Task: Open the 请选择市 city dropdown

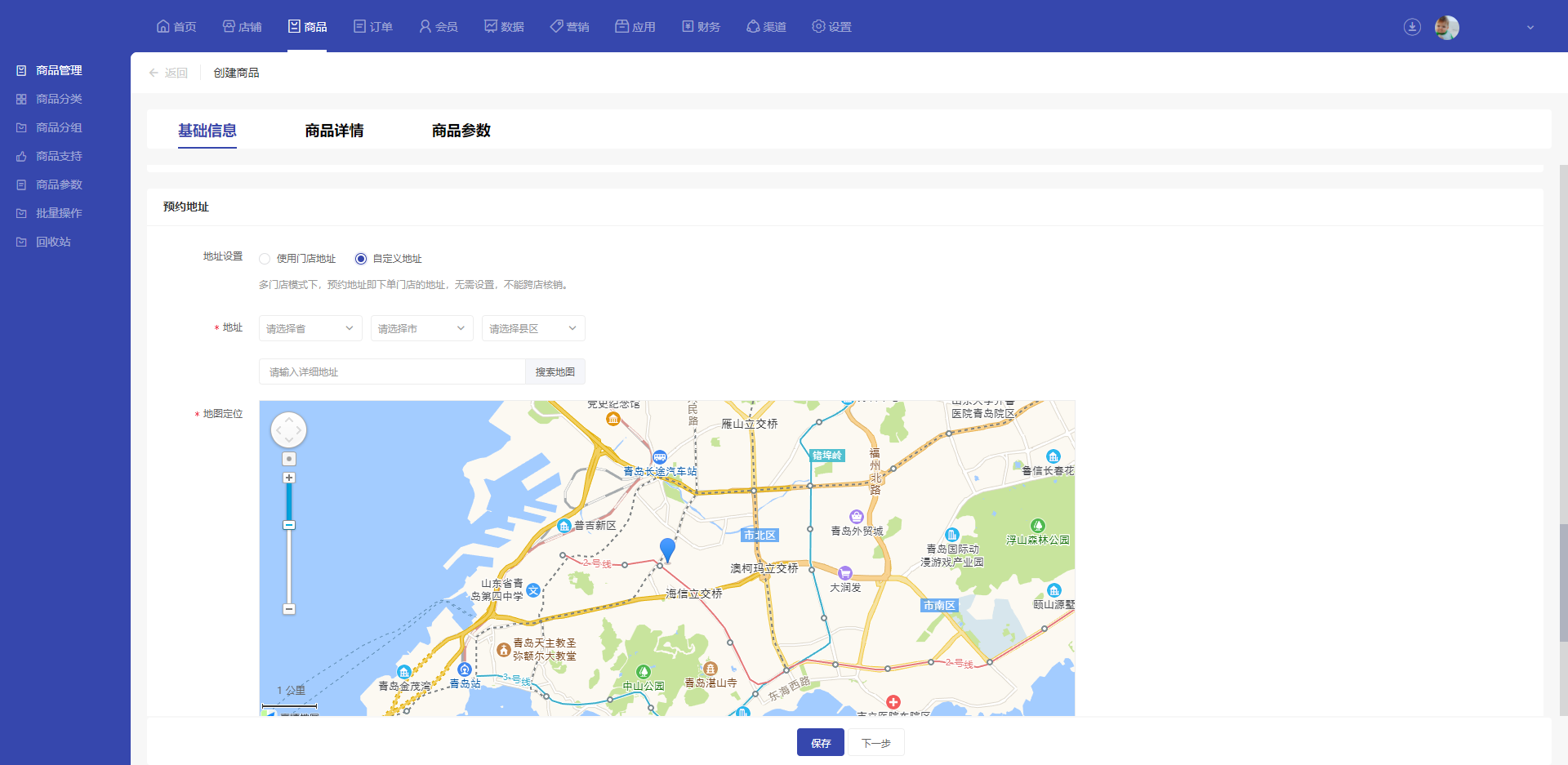Action: pos(421,328)
